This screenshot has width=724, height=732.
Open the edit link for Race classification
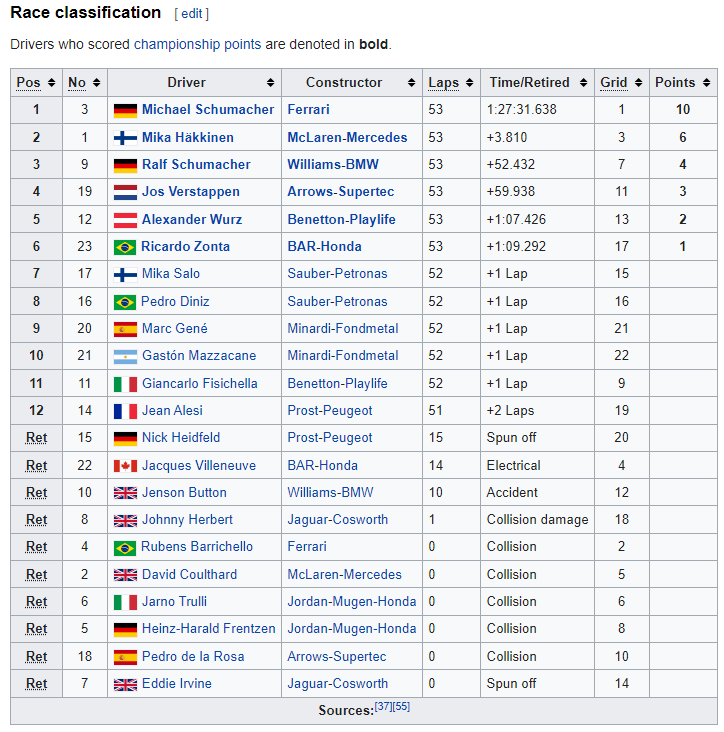coord(191,14)
